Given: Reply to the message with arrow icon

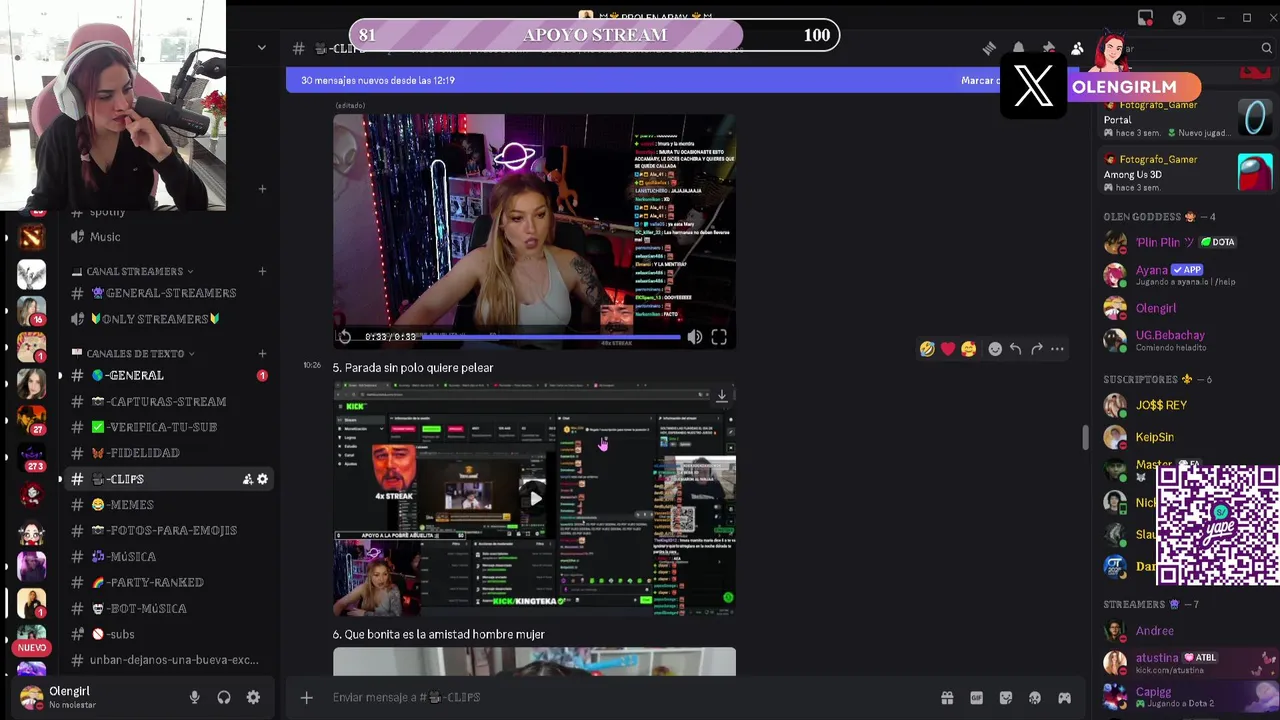Looking at the screenshot, I should click(1015, 349).
